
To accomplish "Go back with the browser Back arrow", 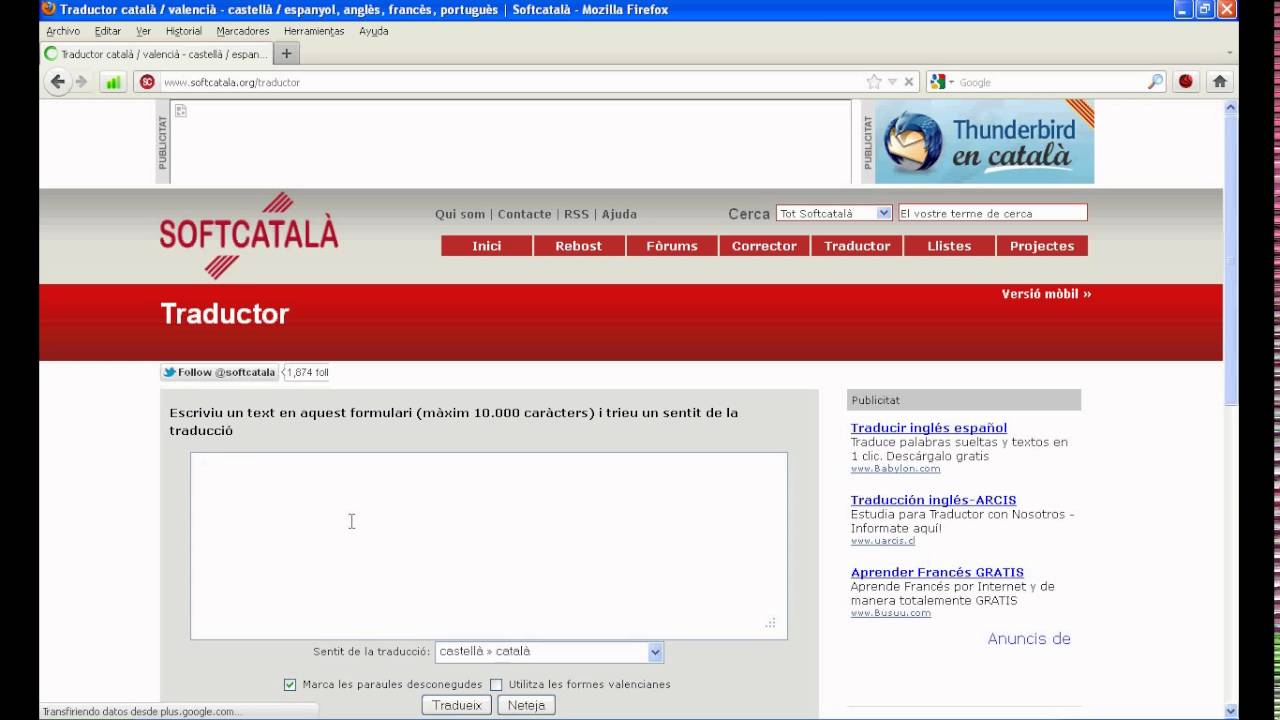I will tap(58, 82).
